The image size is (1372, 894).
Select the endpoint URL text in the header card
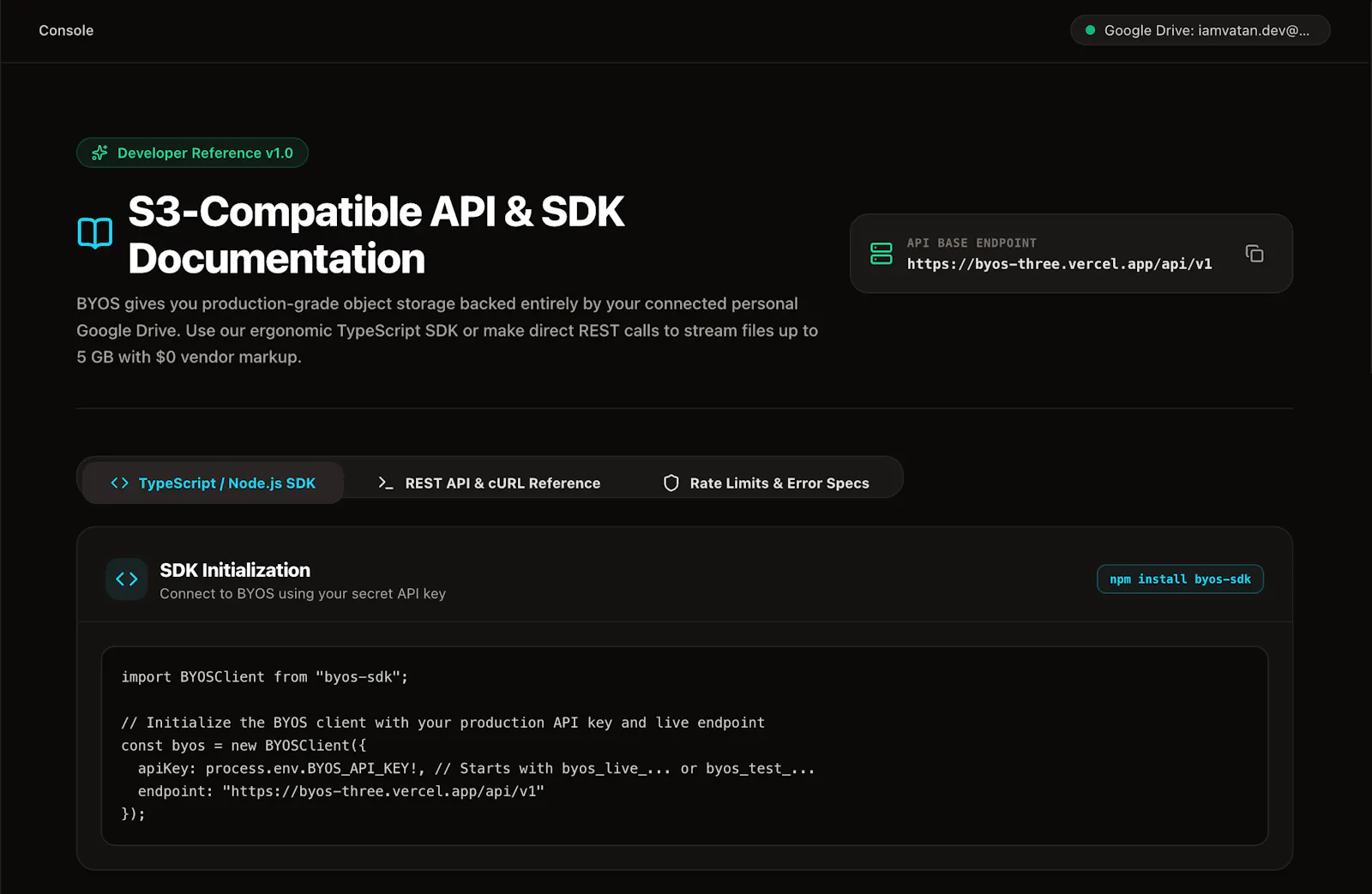click(x=1060, y=264)
